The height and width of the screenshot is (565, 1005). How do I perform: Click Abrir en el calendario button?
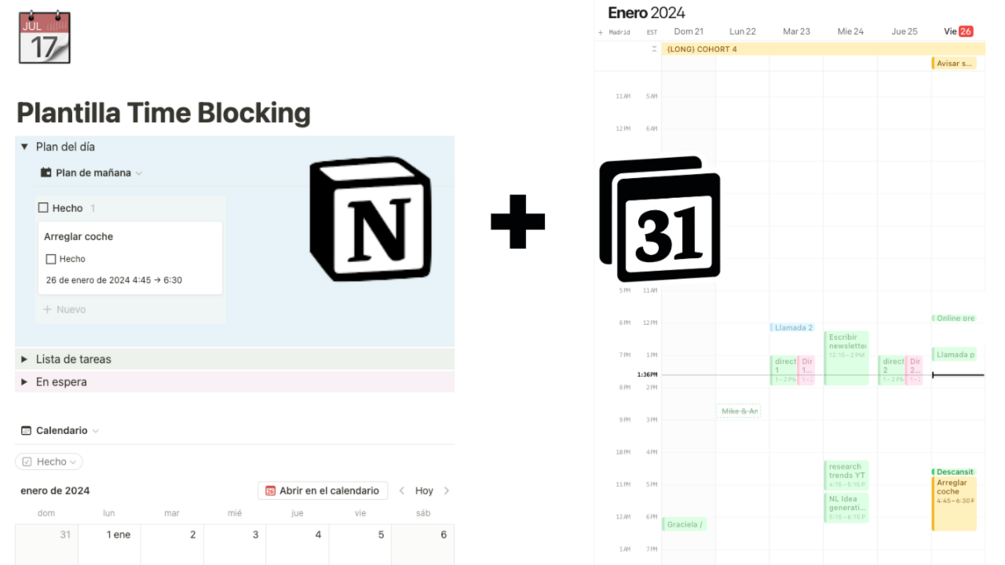322,491
